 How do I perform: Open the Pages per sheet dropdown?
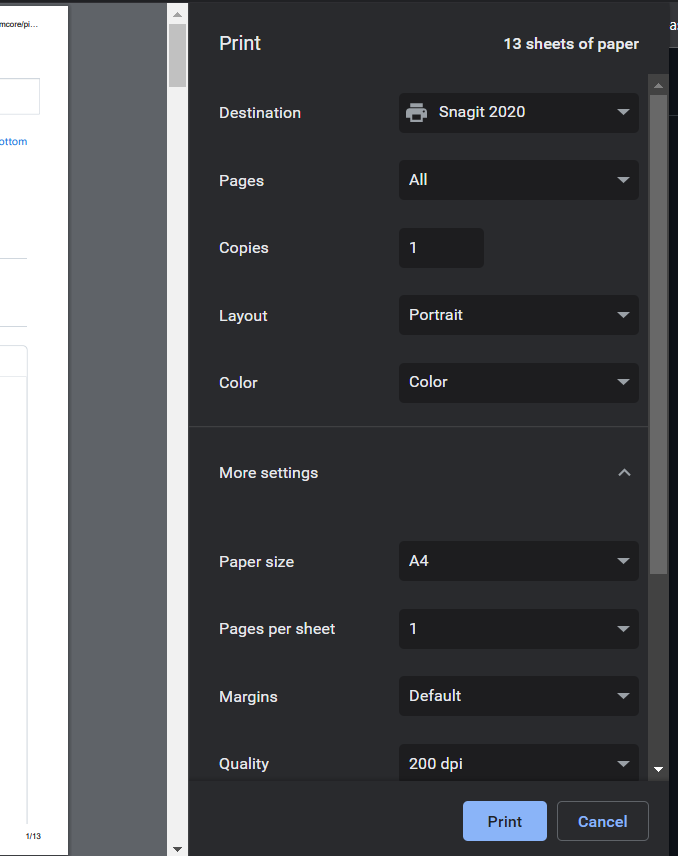(518, 628)
